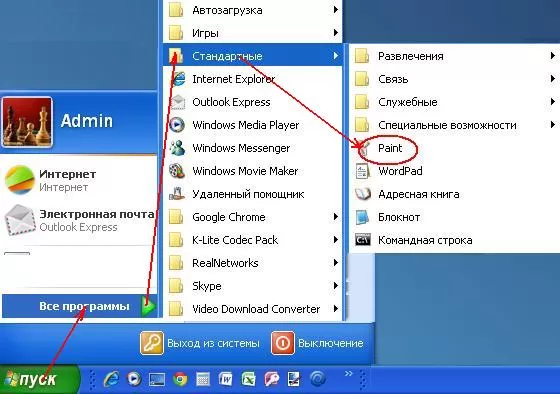Click the Удаленный помощник icon

point(177,194)
